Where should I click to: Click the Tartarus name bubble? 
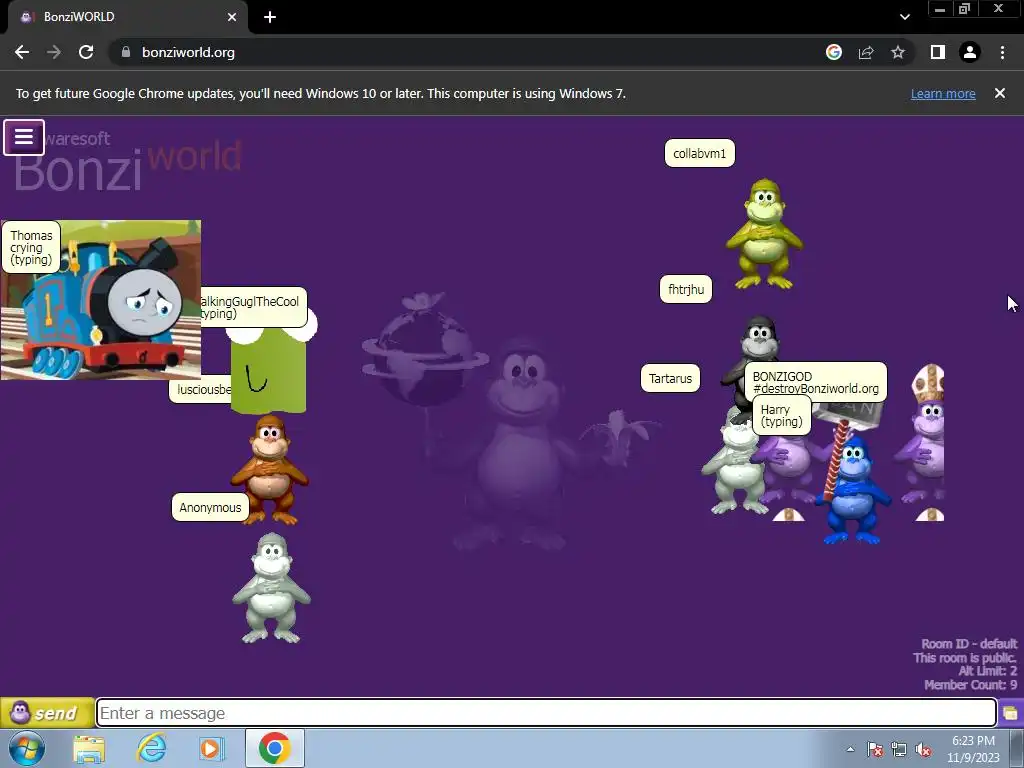[x=670, y=378]
